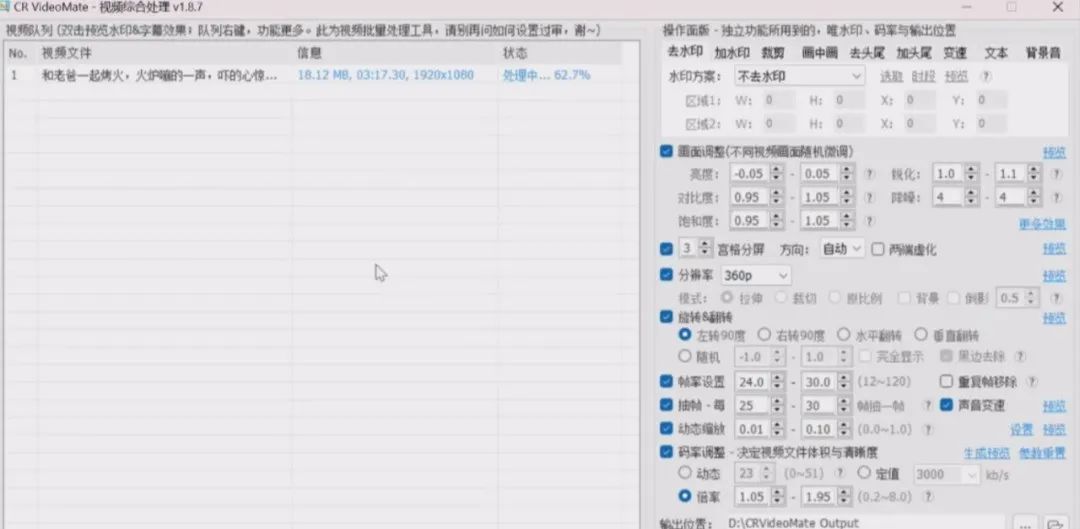The height and width of the screenshot is (529, 1080).
Task: Browse output location with the ... button
Action: click(x=1025, y=522)
